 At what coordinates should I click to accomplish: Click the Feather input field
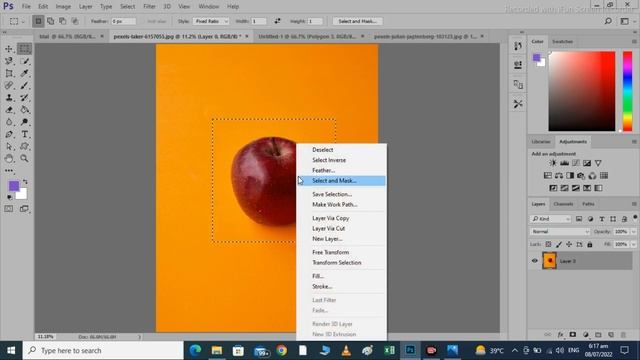click(x=123, y=21)
